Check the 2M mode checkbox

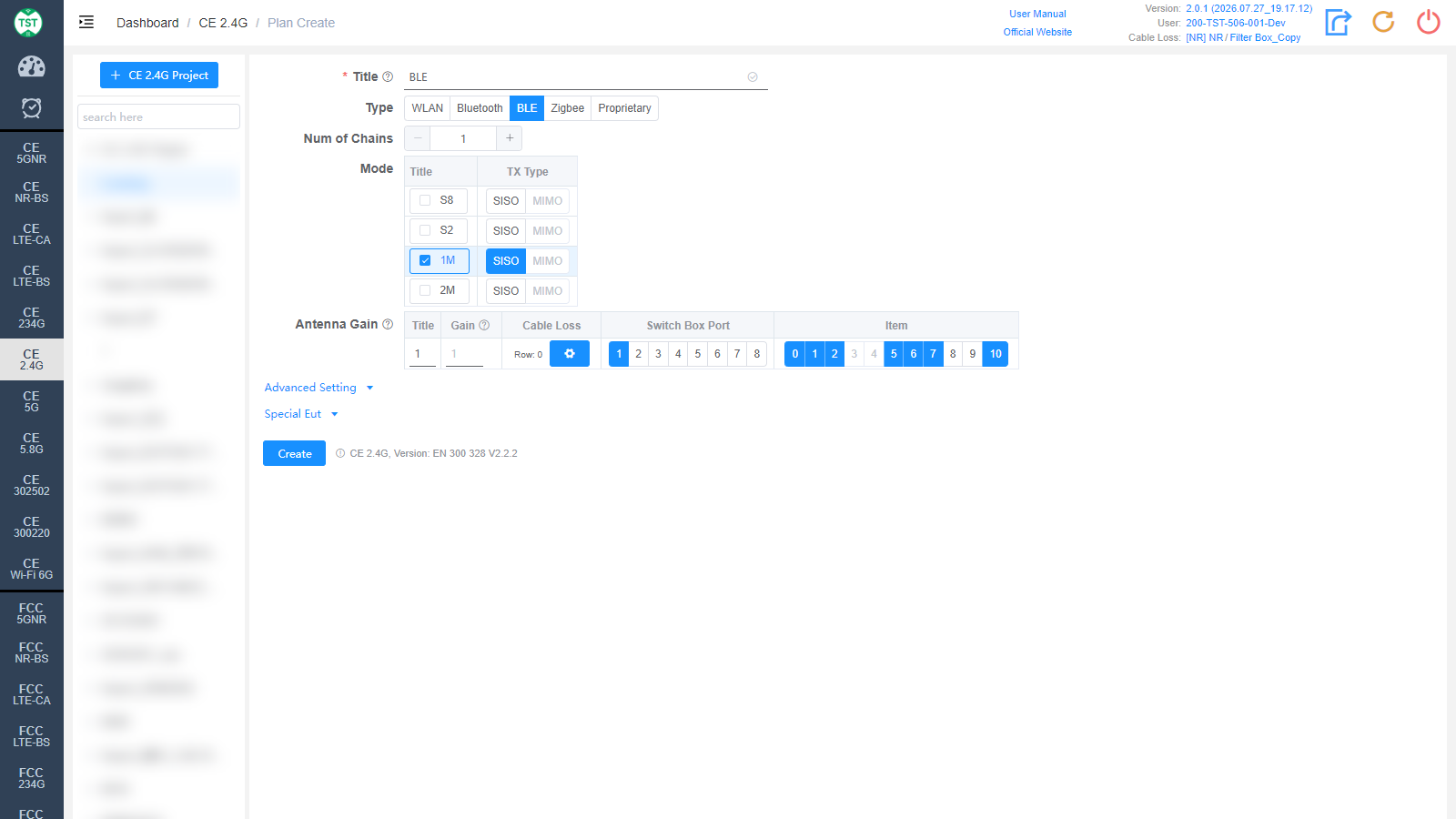click(425, 290)
